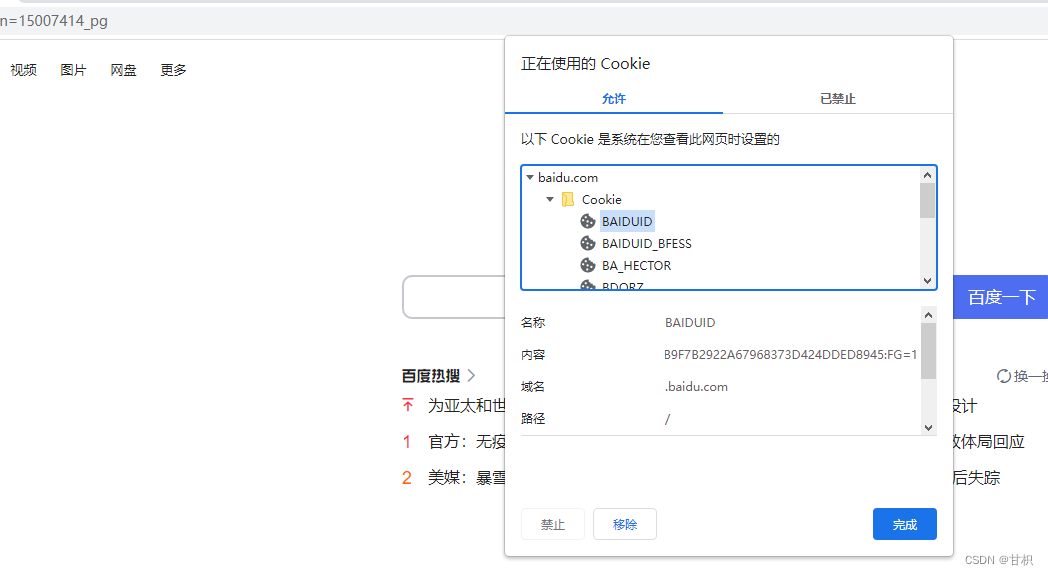The image size is (1048, 575).
Task: Click the yellow Cookie folder icon
Action: click(x=567, y=199)
